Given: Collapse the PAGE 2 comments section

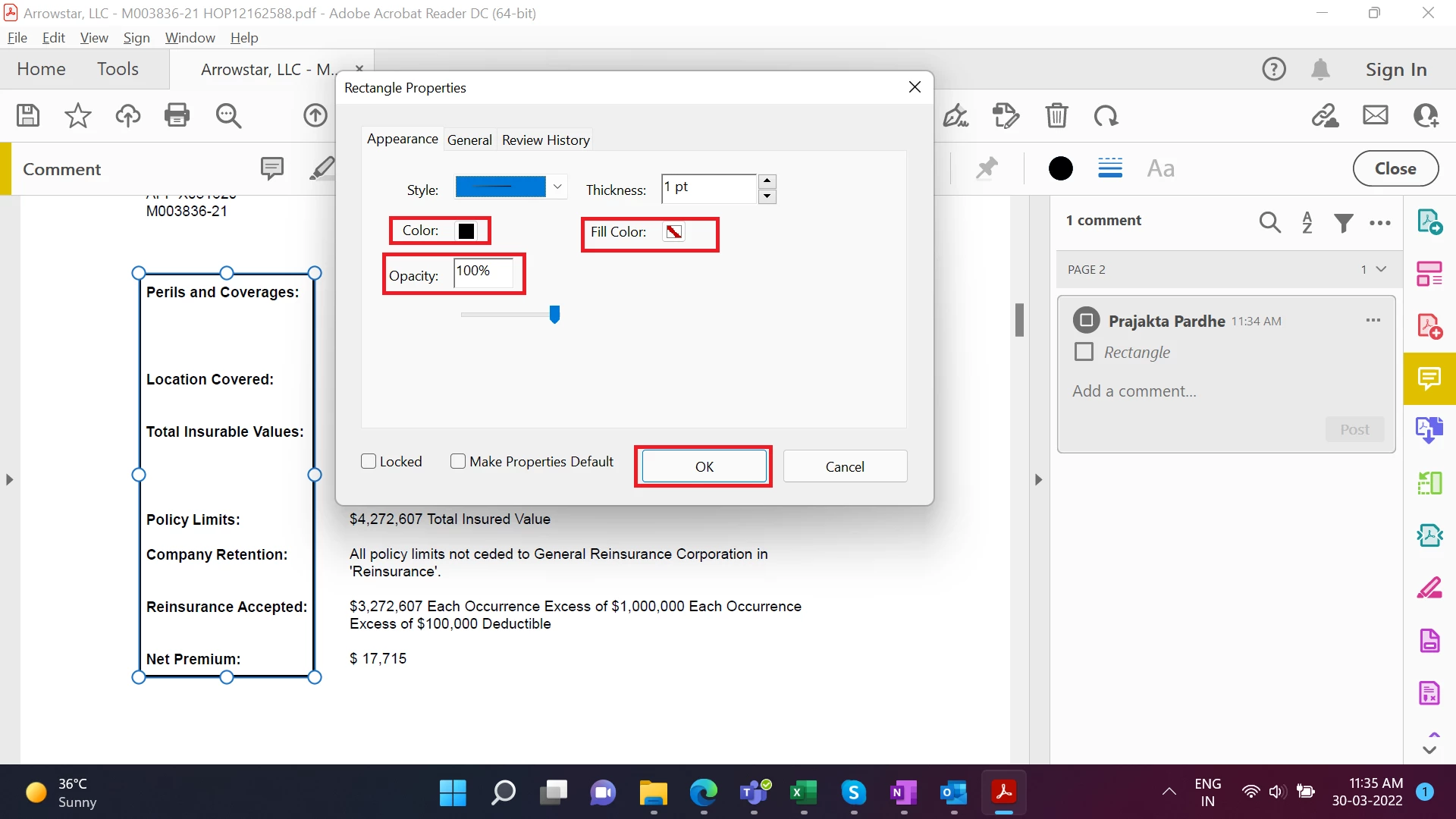Looking at the screenshot, I should click(1381, 269).
